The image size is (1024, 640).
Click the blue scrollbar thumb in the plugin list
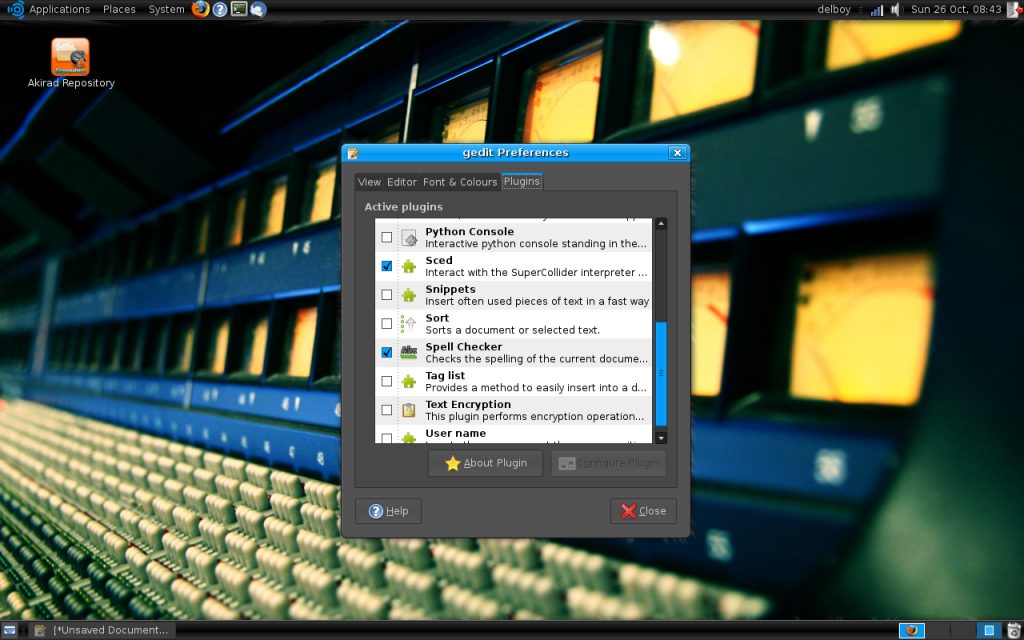point(661,374)
